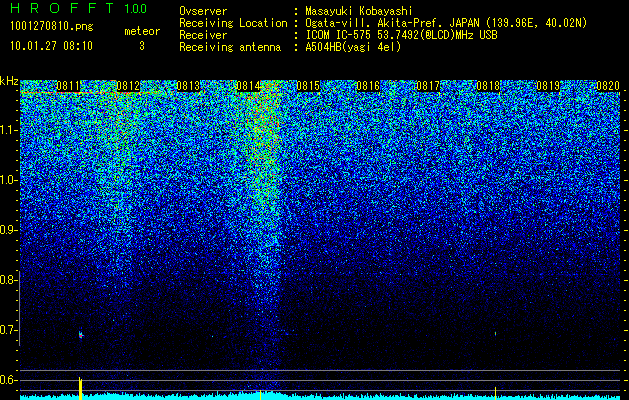Image resolution: width=629 pixels, height=400 pixels.
Task: Select the filename 1001270810.png
Action: pyautogui.click(x=52, y=27)
